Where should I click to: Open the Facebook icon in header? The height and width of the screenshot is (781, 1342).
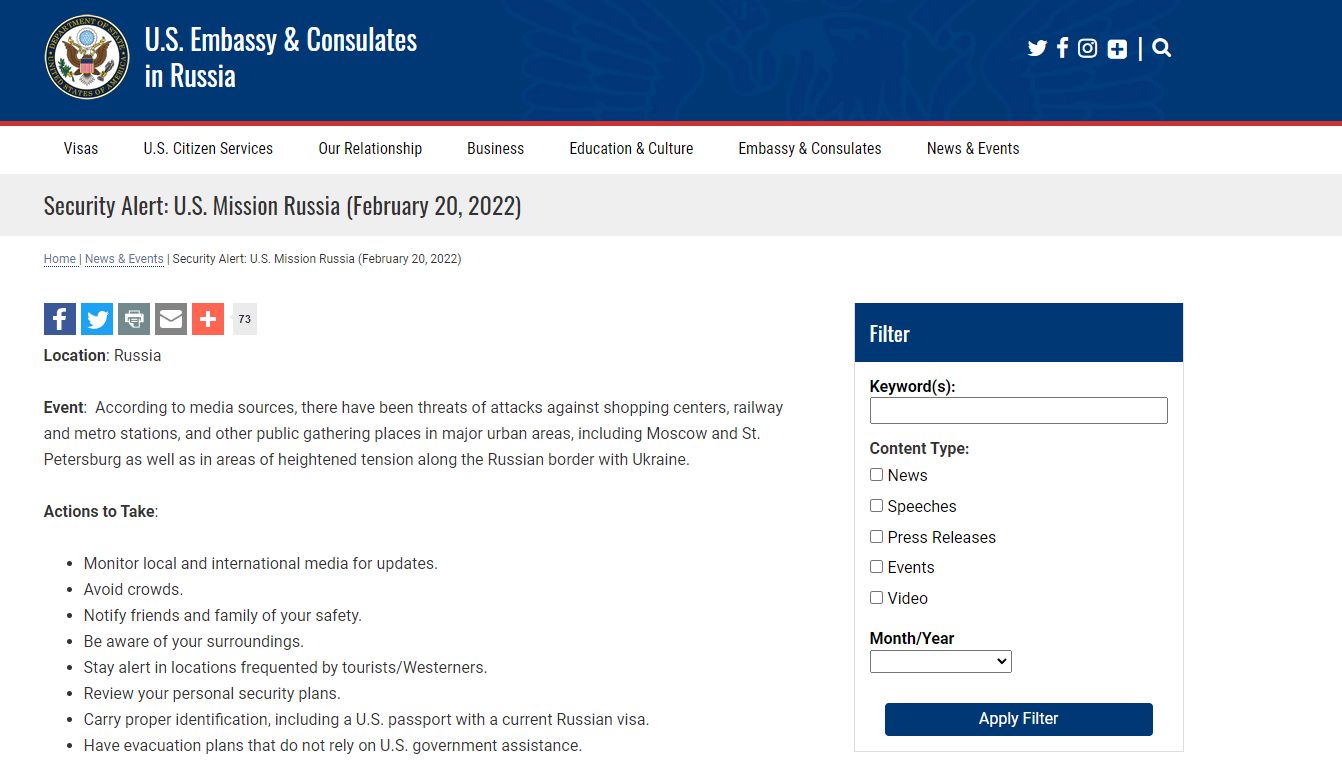coord(1062,48)
